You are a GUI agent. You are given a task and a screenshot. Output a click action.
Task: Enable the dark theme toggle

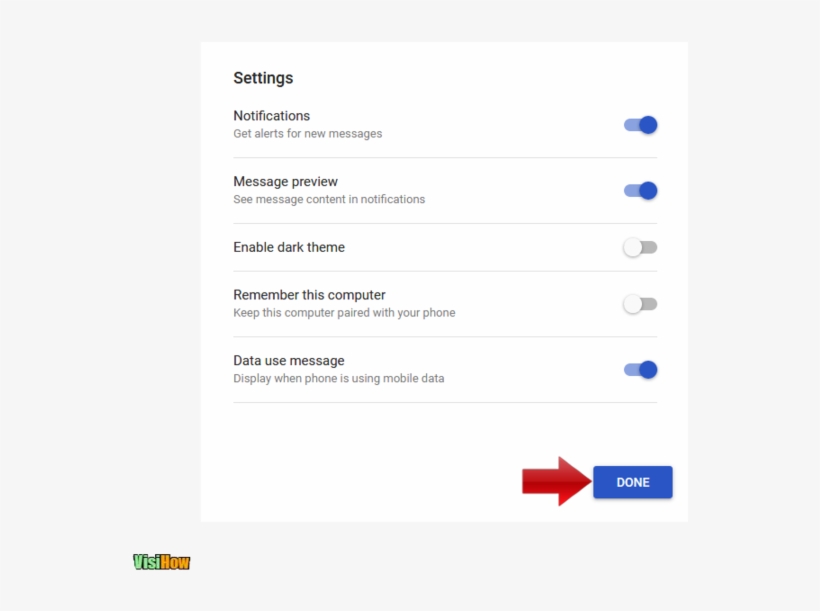coord(640,247)
